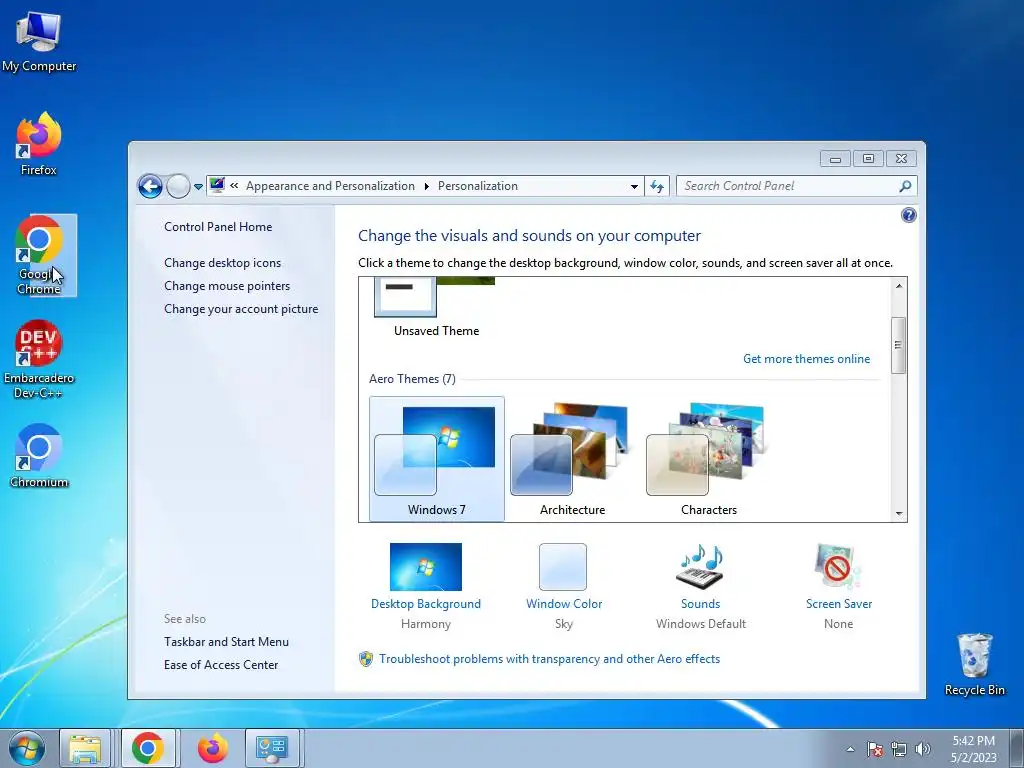Screen dimensions: 1024x768
Task: Click the Show desktop strip
Action: (x=1017, y=748)
